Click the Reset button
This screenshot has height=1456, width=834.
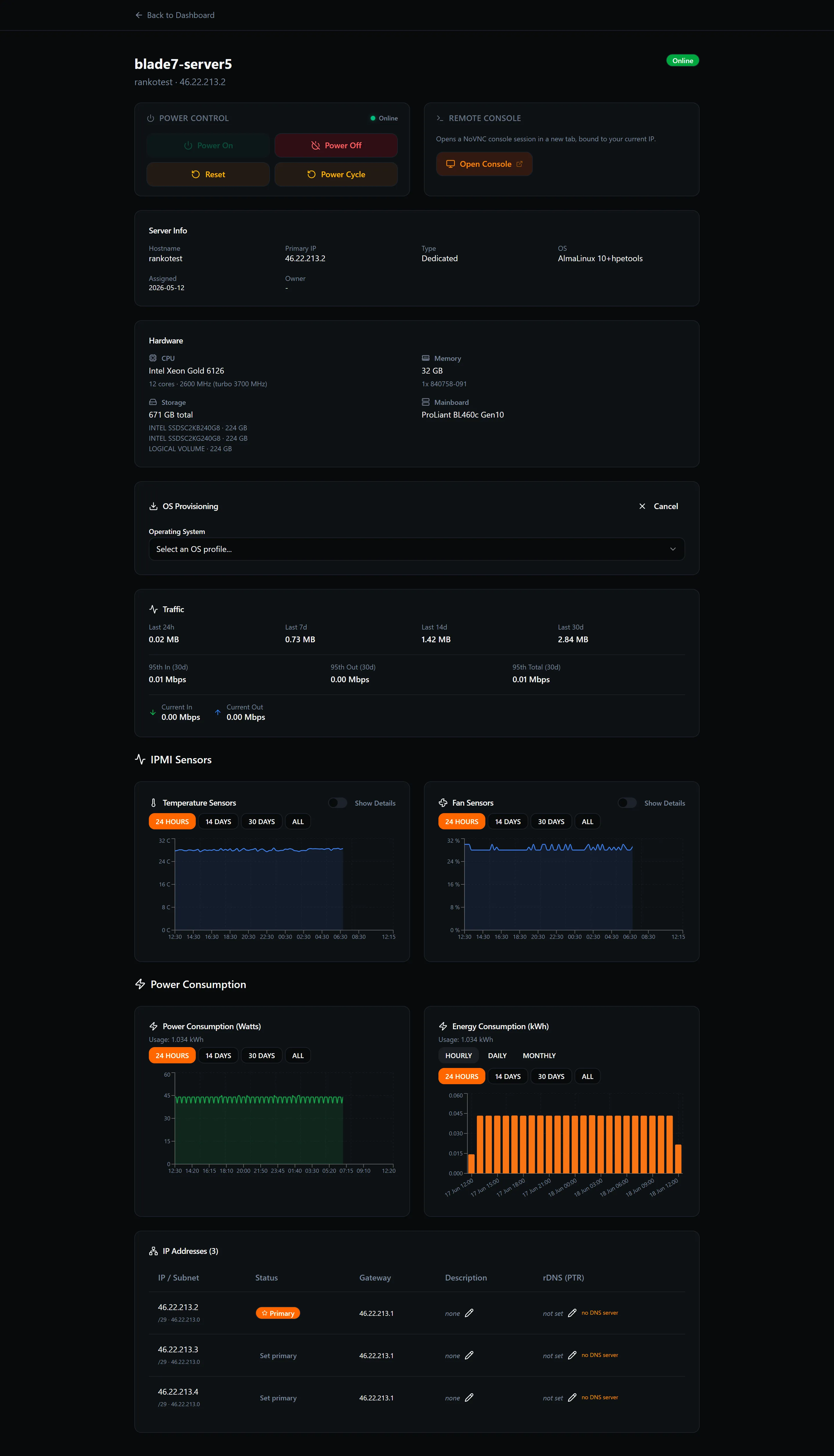(208, 174)
